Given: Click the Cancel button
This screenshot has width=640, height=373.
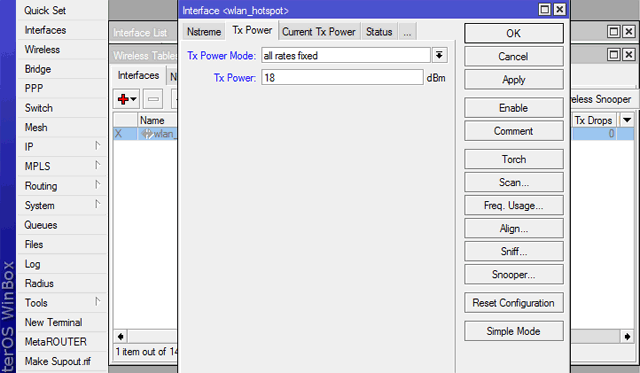Looking at the screenshot, I should click(513, 56).
